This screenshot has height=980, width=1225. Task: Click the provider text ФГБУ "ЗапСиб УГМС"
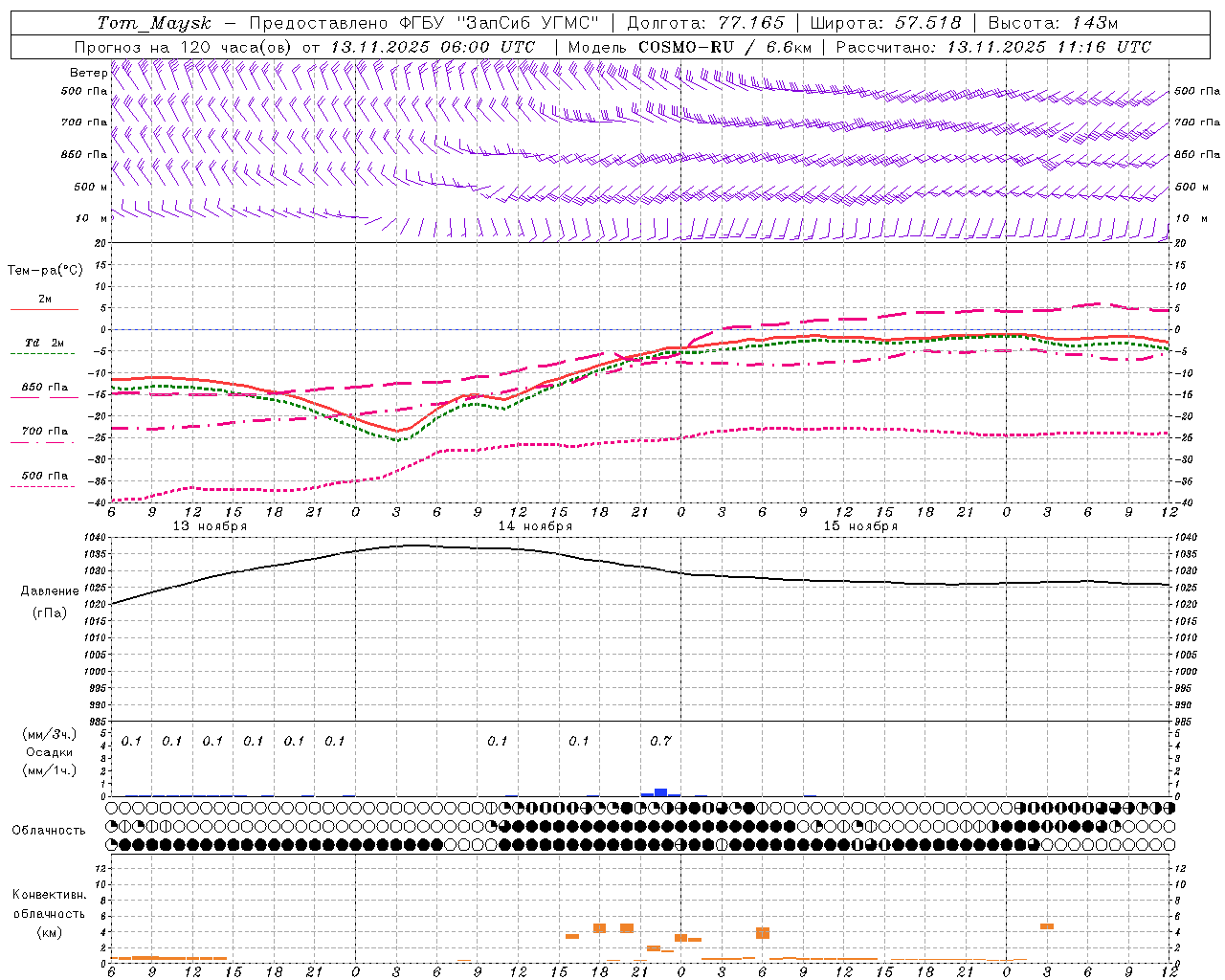499,23
